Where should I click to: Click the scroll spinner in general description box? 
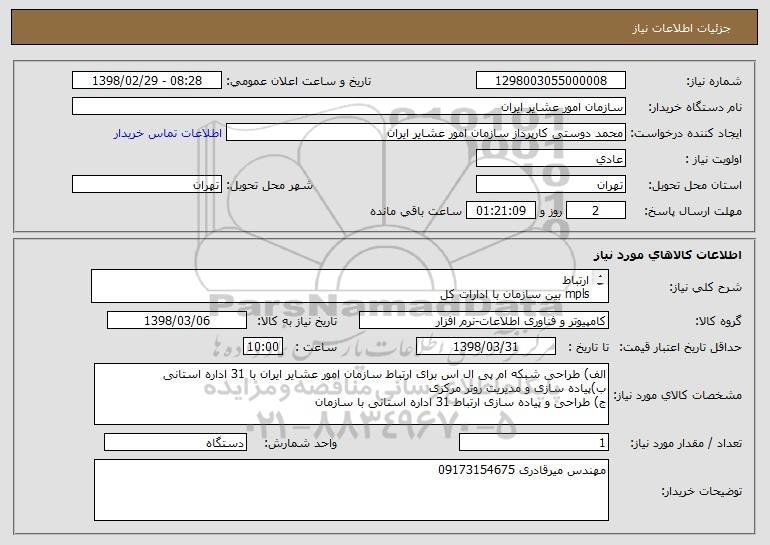tap(600, 281)
